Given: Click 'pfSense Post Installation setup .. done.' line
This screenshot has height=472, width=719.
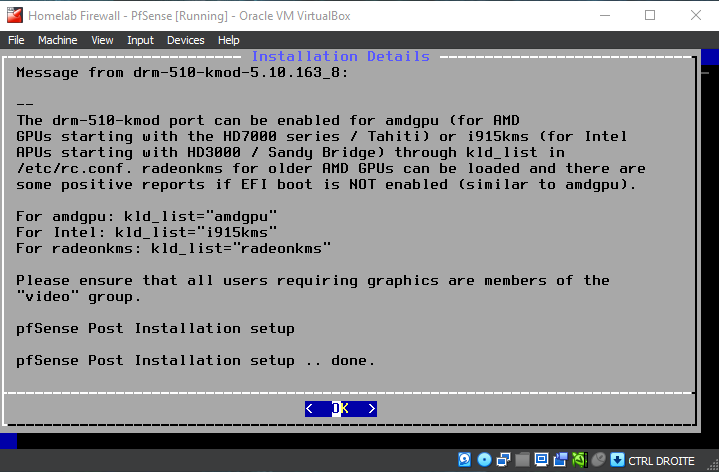Looking at the screenshot, I should coord(196,361).
